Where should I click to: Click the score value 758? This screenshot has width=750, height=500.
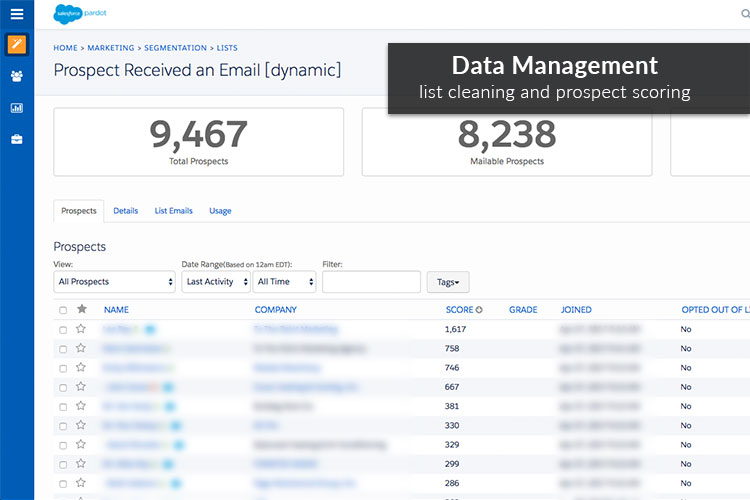(452, 348)
